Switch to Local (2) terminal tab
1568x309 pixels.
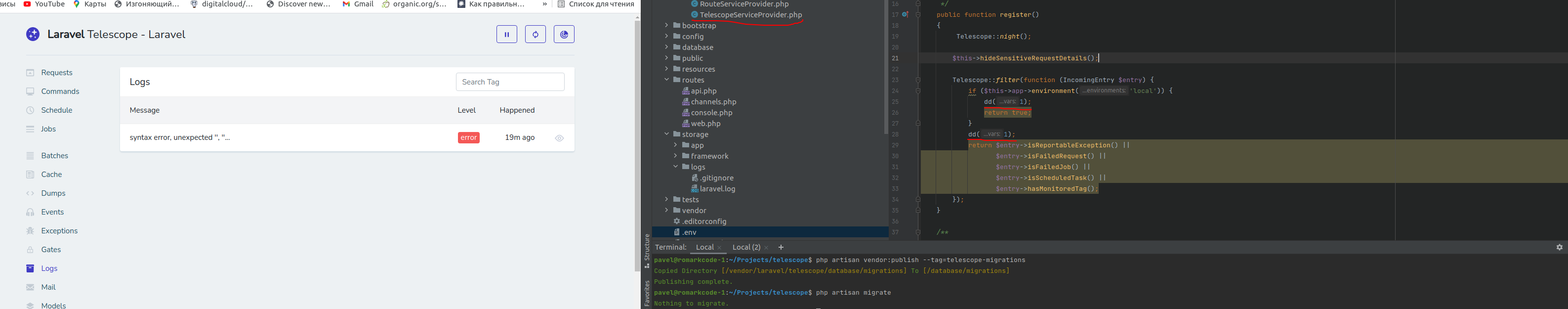point(746,247)
